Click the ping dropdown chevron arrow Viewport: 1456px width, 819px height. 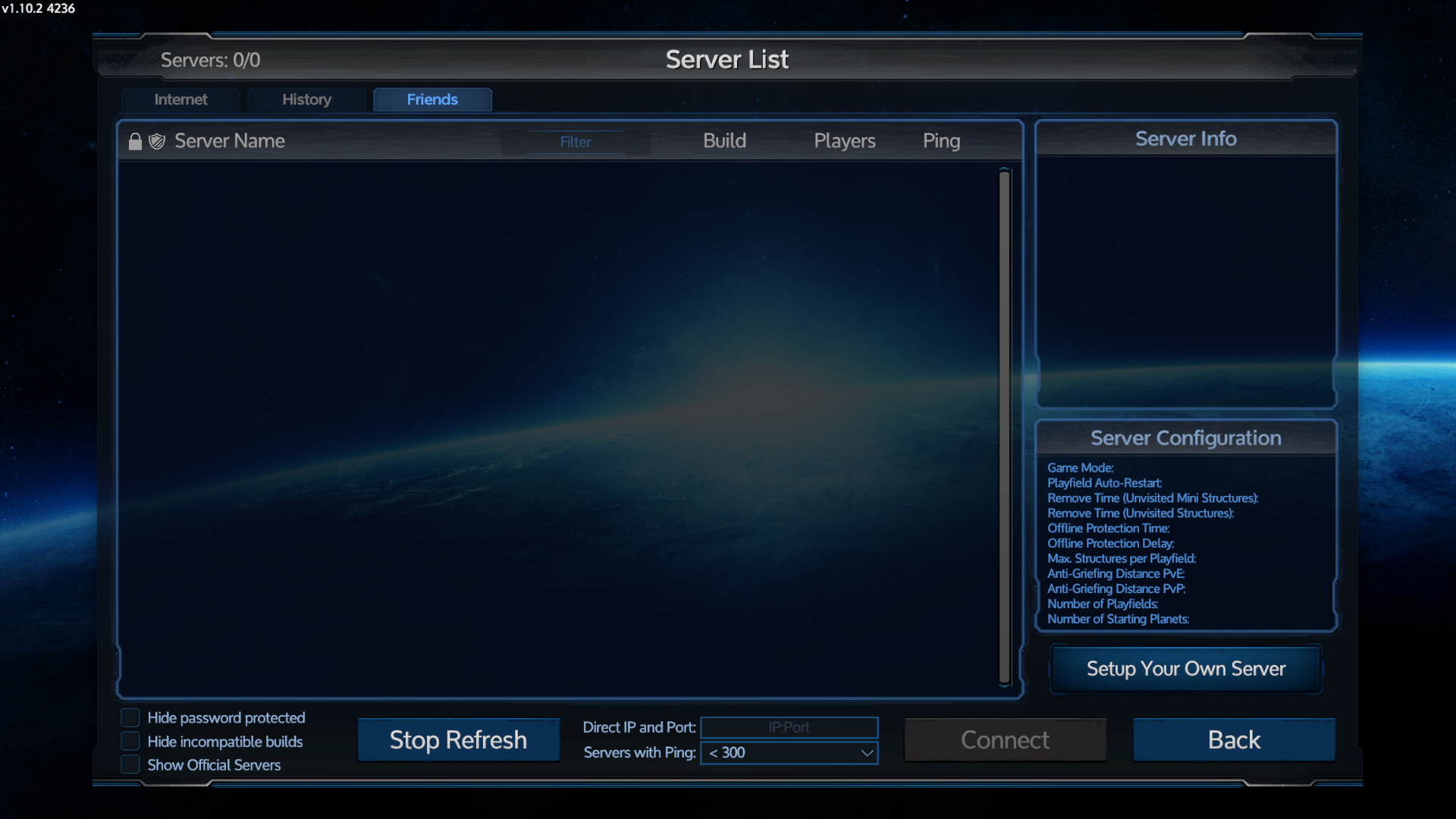[x=867, y=753]
